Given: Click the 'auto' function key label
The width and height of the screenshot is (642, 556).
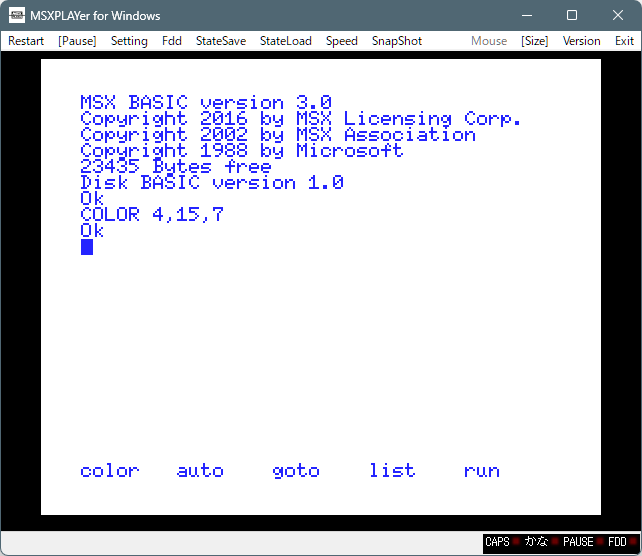Looking at the screenshot, I should [200, 471].
